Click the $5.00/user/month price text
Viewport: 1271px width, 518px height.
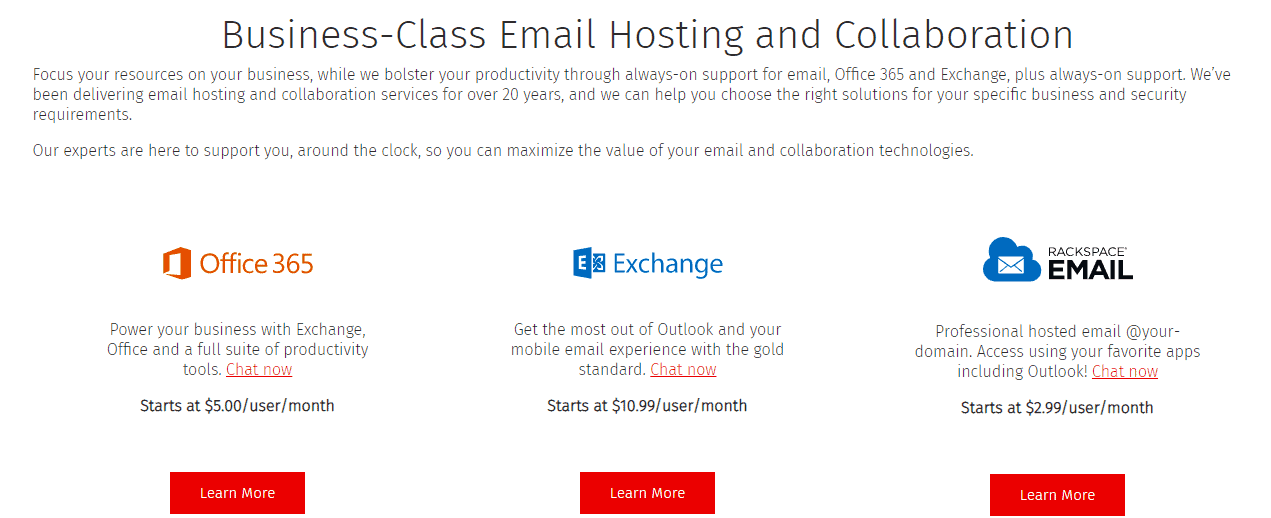[x=237, y=406]
